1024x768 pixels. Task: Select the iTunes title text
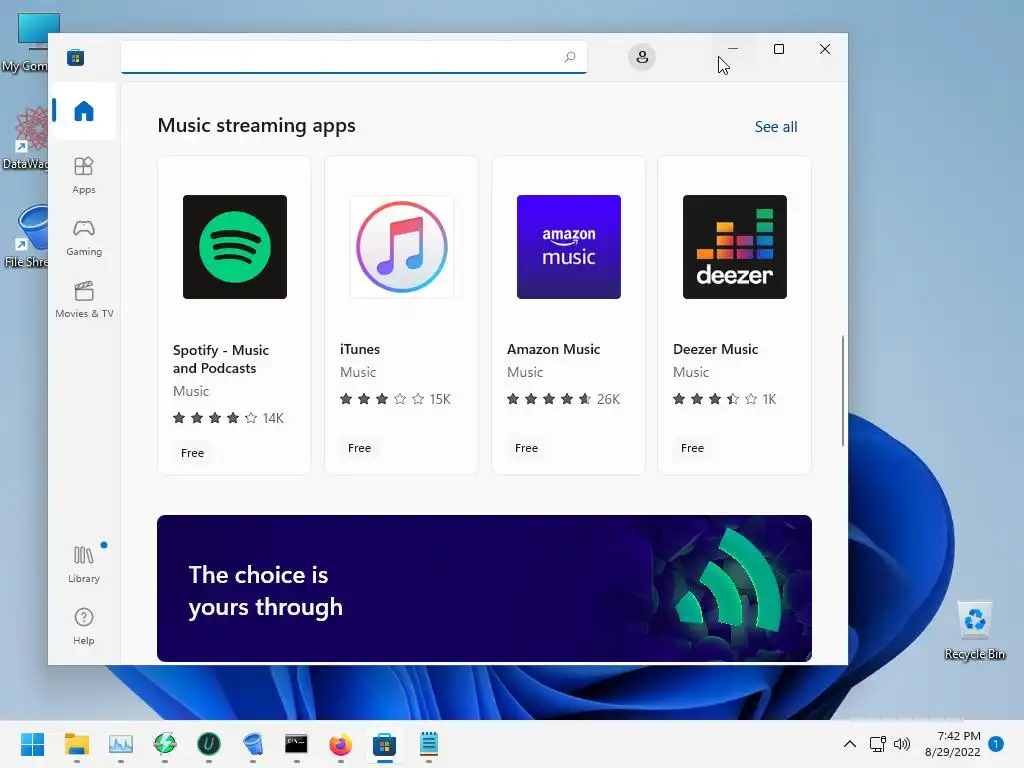[360, 349]
